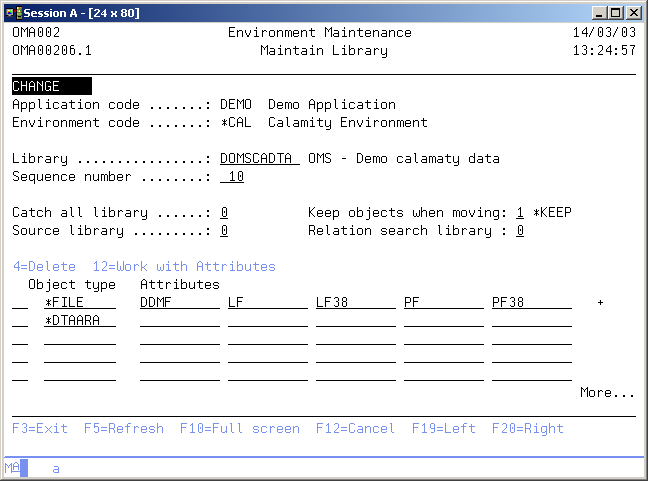
Task: Click the Catch all library value
Action: click(x=224, y=213)
